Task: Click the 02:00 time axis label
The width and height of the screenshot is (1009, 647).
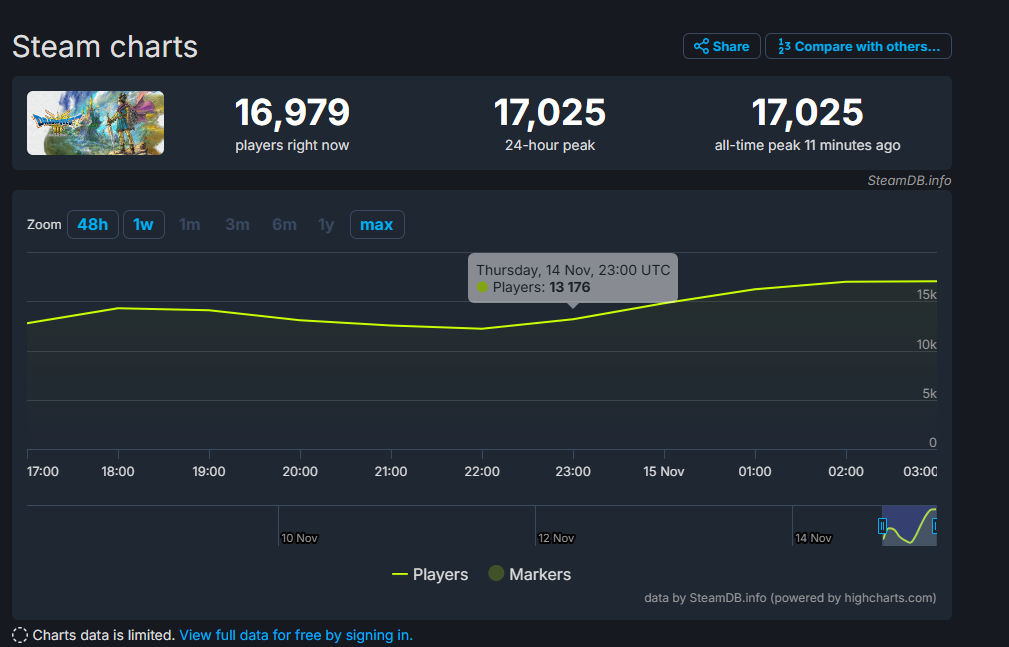Action: 846,471
